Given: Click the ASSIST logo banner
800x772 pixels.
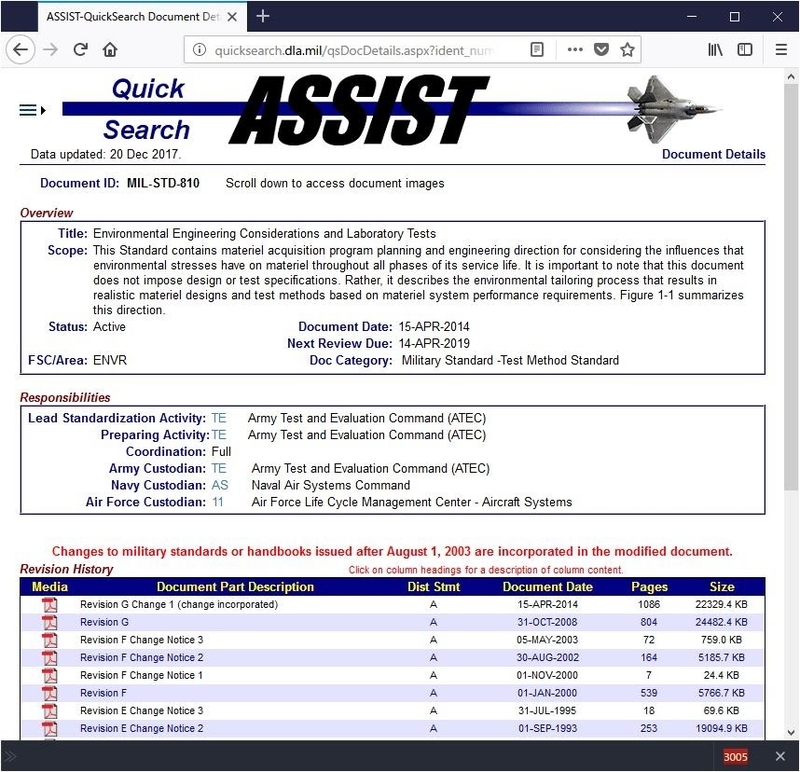Looking at the screenshot, I should 357,110.
